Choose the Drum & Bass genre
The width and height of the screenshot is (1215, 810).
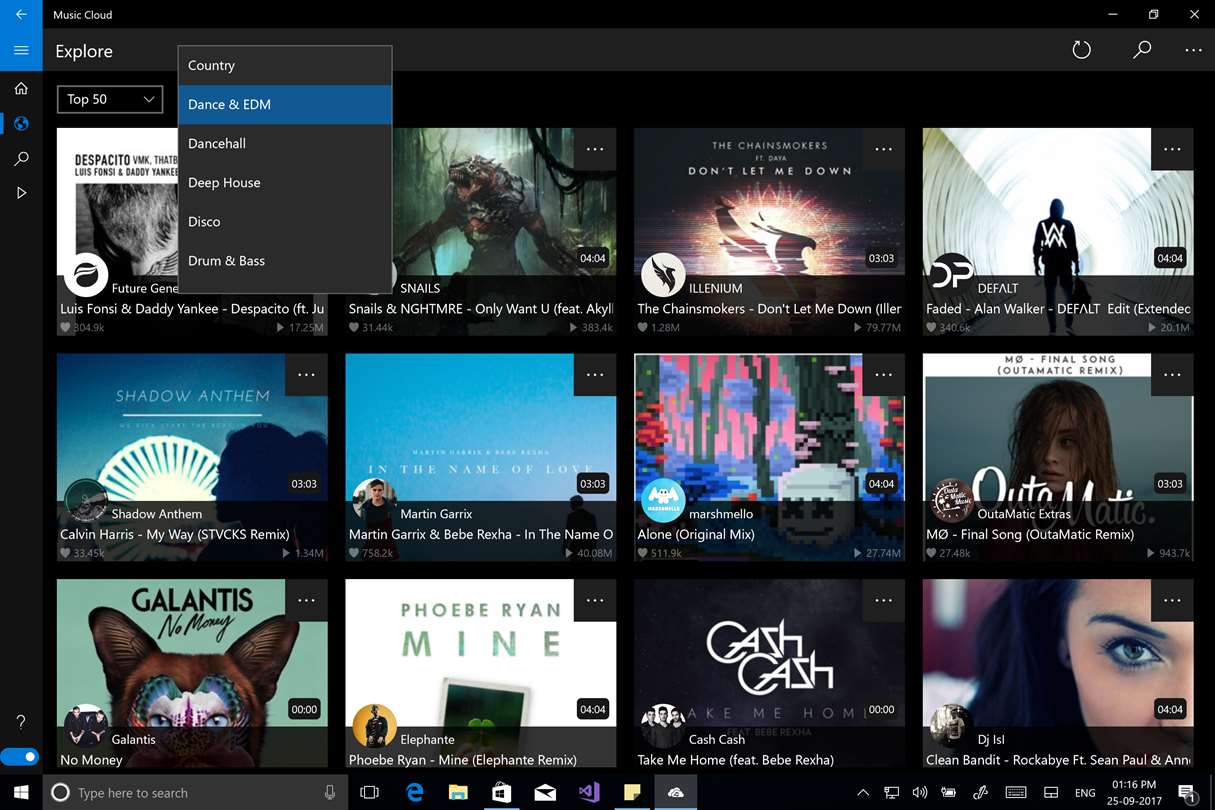[285, 260]
